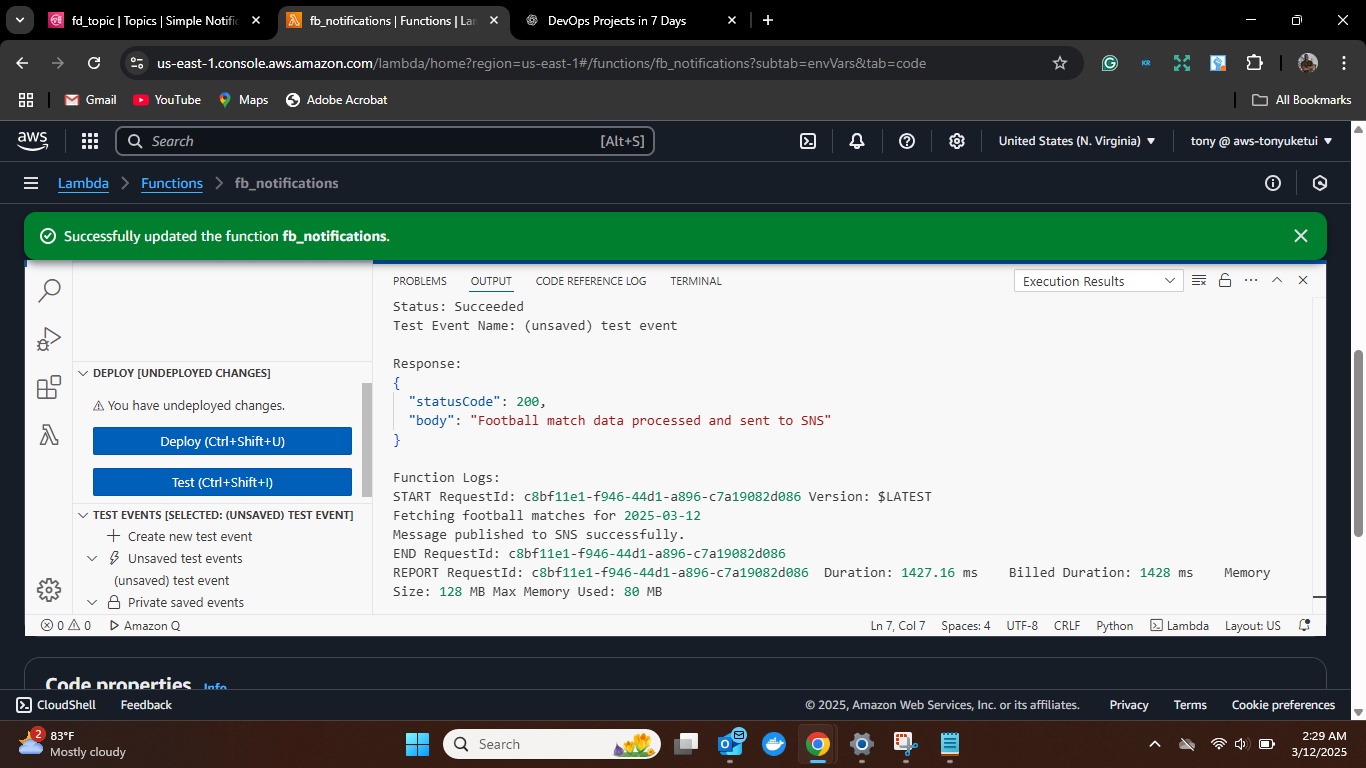Viewport: 1366px width, 768px height.
Task: Go to AWS console home logo
Action: pyautogui.click(x=33, y=141)
